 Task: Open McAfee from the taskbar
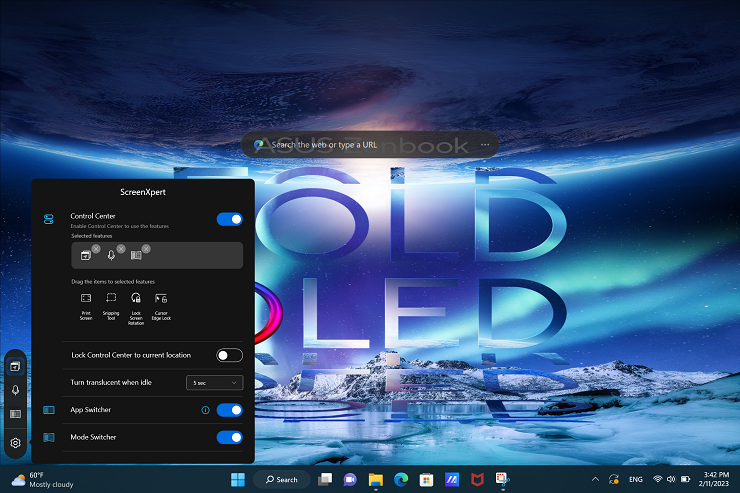coord(477,479)
